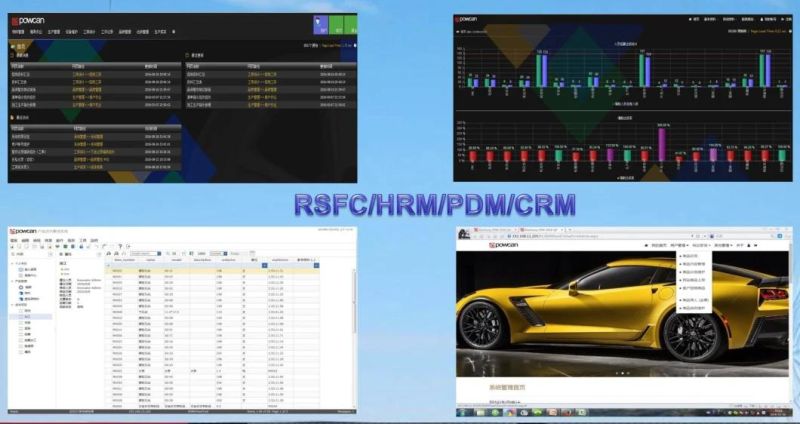The height and width of the screenshot is (424, 800).
Task: Choose the bottommost entry in the open dropdown menu
Action: 694,308
